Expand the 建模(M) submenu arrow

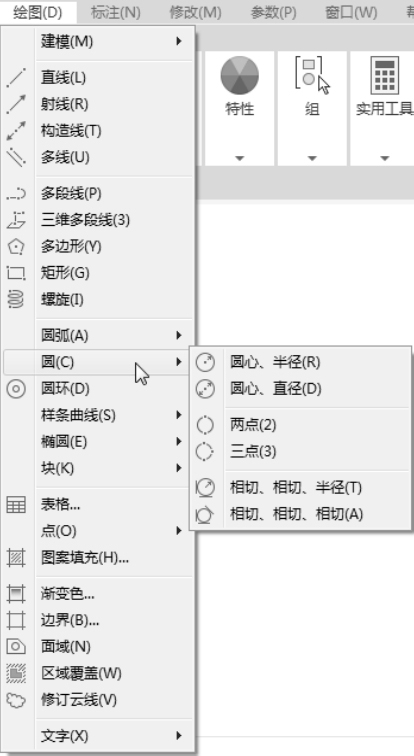(179, 41)
